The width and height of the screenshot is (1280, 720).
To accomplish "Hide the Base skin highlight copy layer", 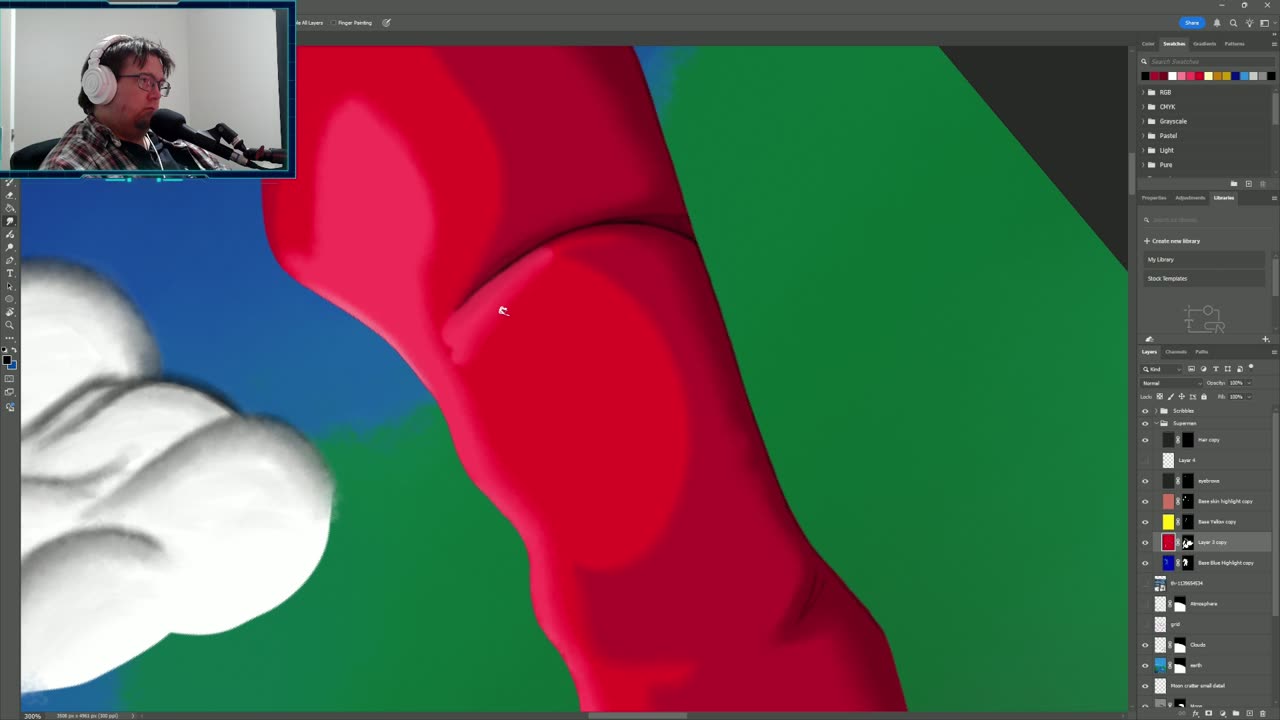I will [x=1146, y=501].
